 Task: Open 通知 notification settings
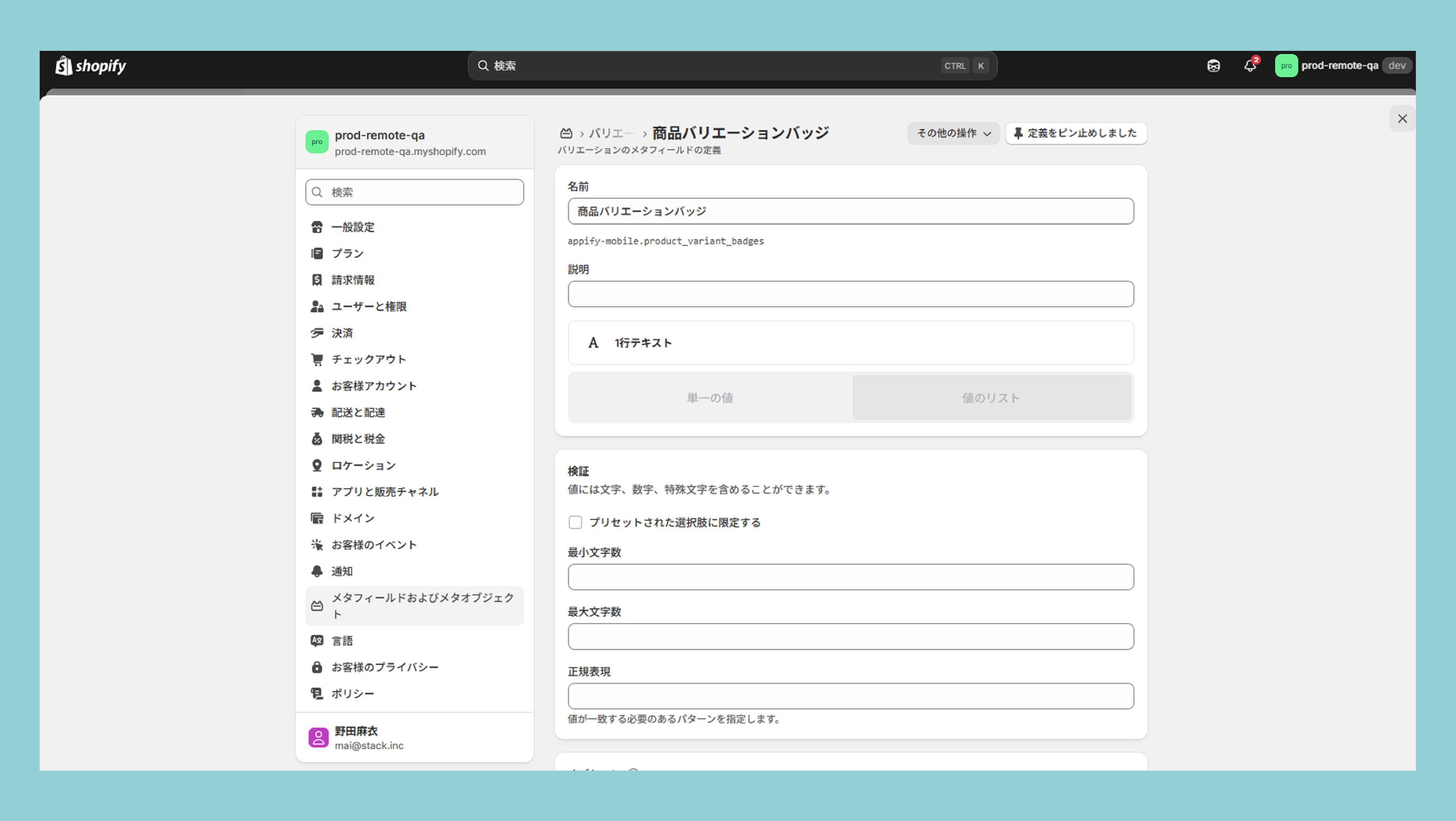pyautogui.click(x=342, y=571)
